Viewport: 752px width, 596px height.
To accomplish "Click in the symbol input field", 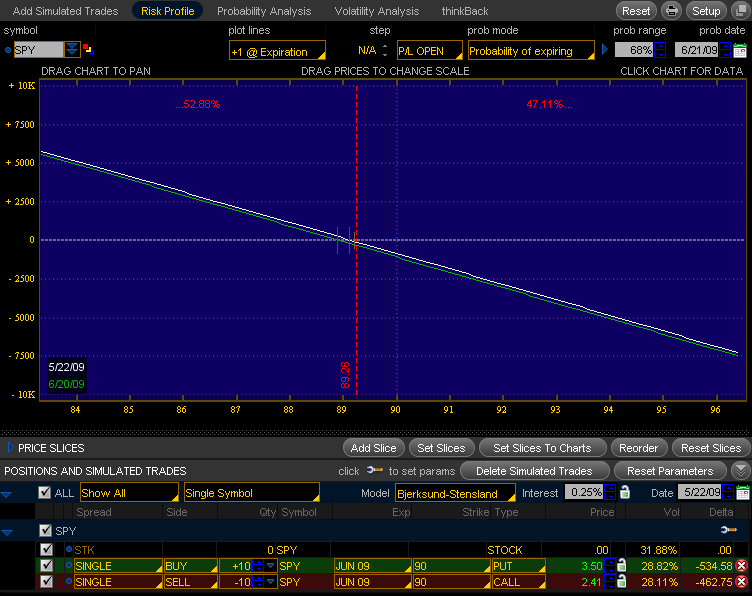I will click(x=38, y=50).
